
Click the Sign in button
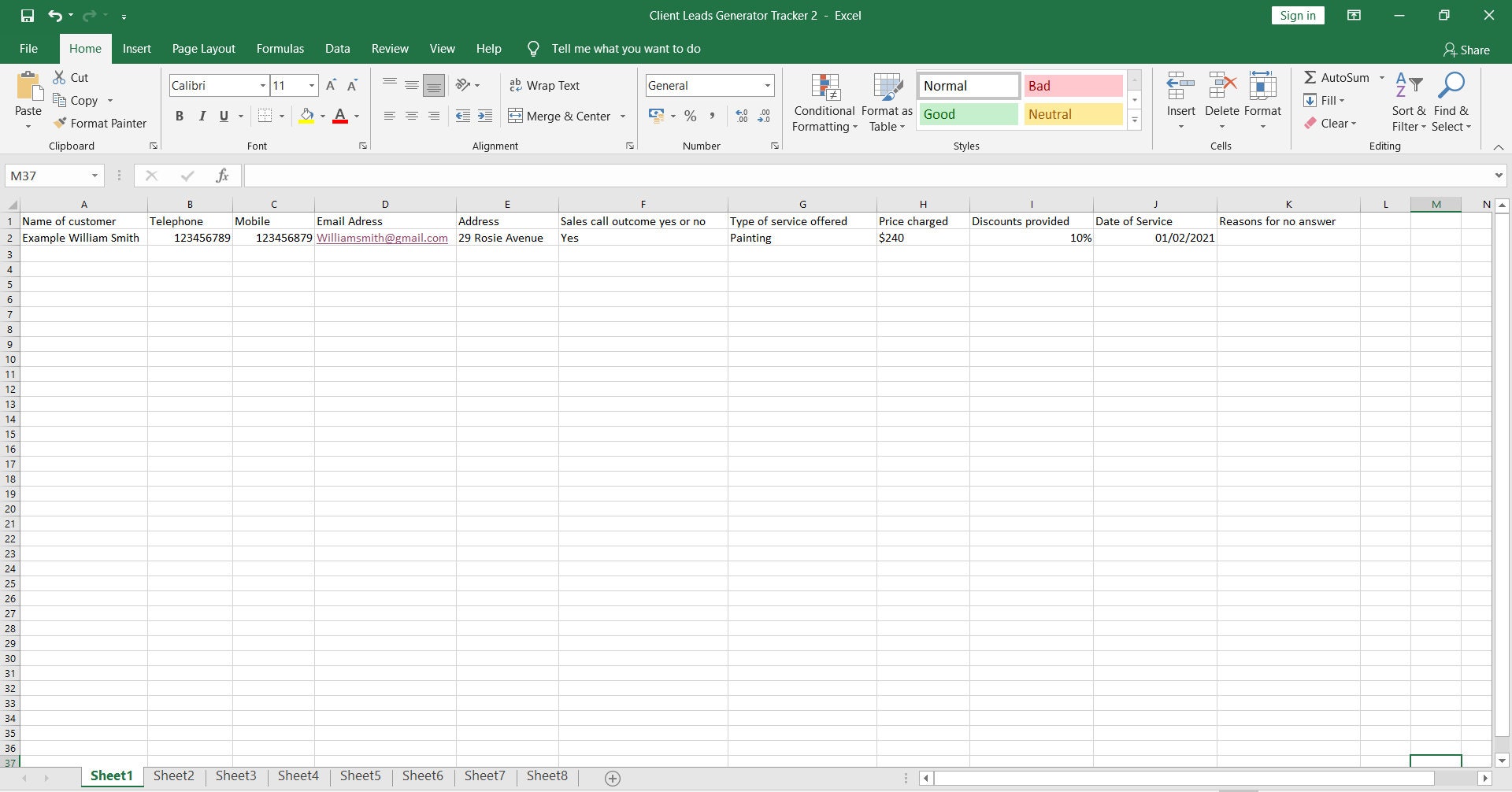1297,15
